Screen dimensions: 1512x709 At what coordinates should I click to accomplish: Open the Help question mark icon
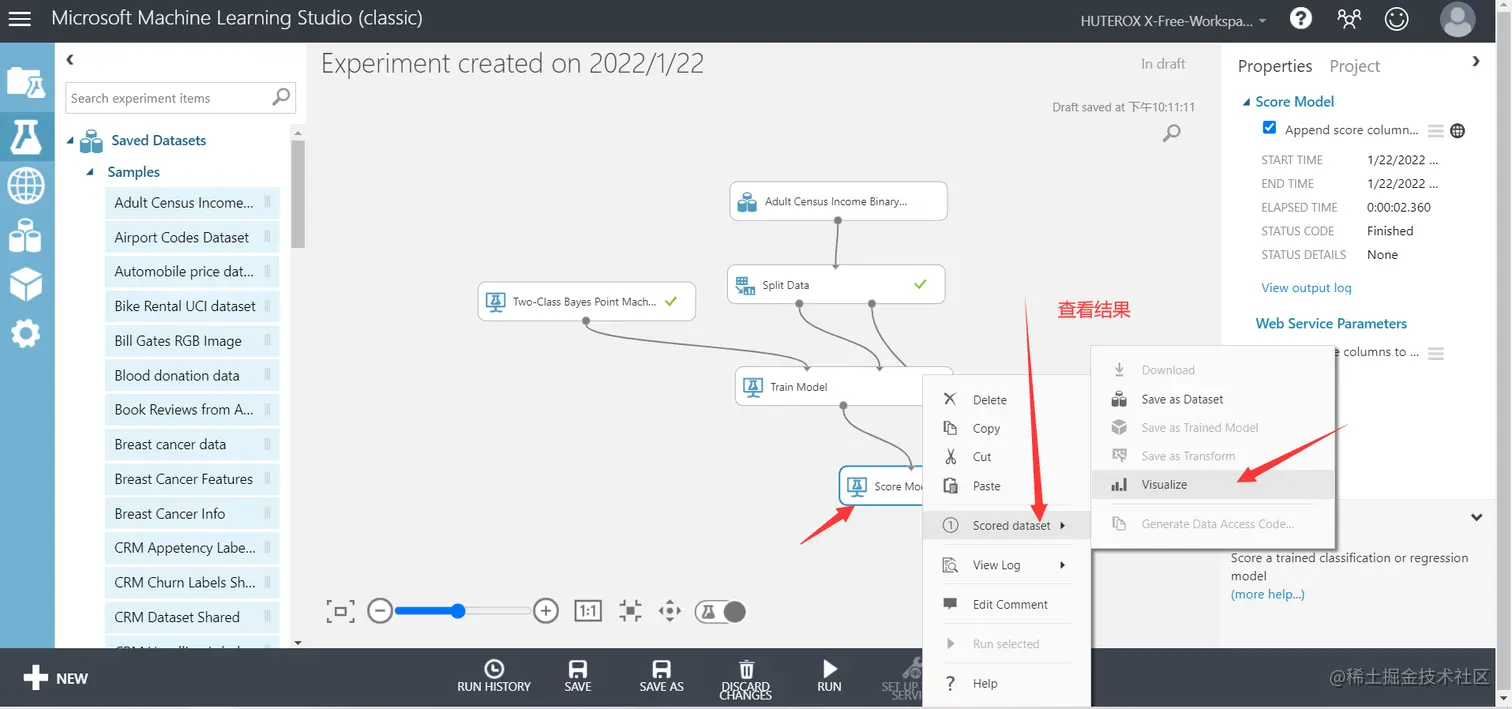point(1300,18)
